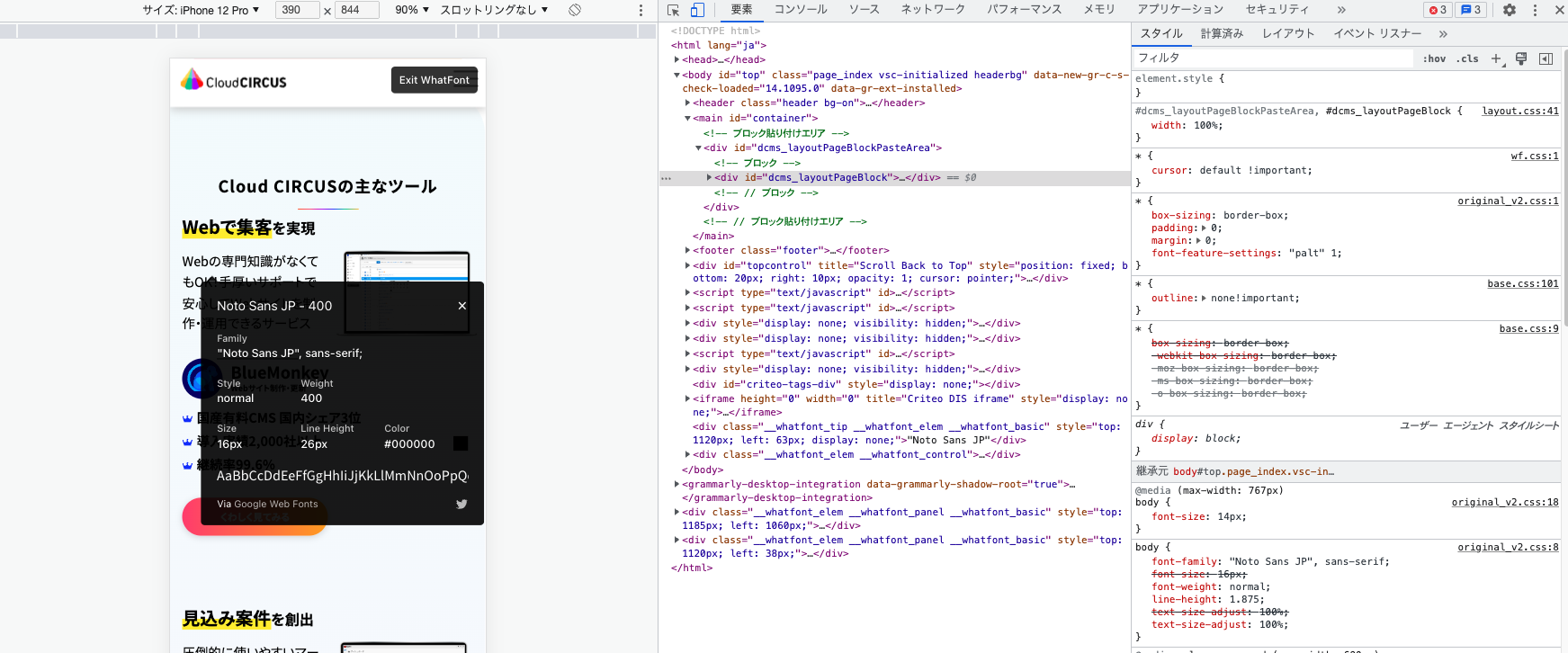Image resolution: width=1568 pixels, height=653 pixels.
Task: Open the original_v2.css:18 source link
Action: point(1505,503)
